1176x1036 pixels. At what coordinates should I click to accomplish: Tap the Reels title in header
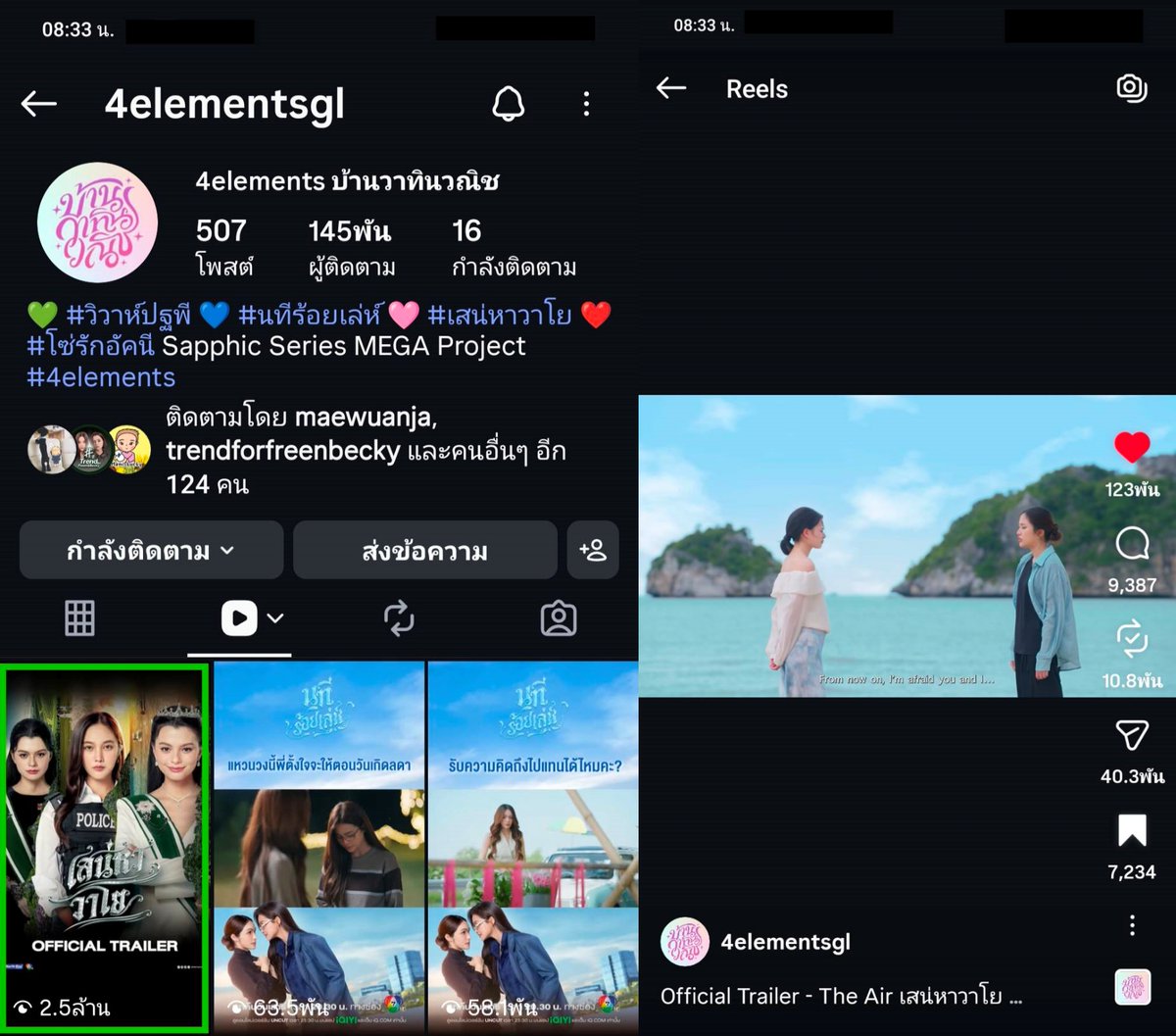tap(757, 89)
